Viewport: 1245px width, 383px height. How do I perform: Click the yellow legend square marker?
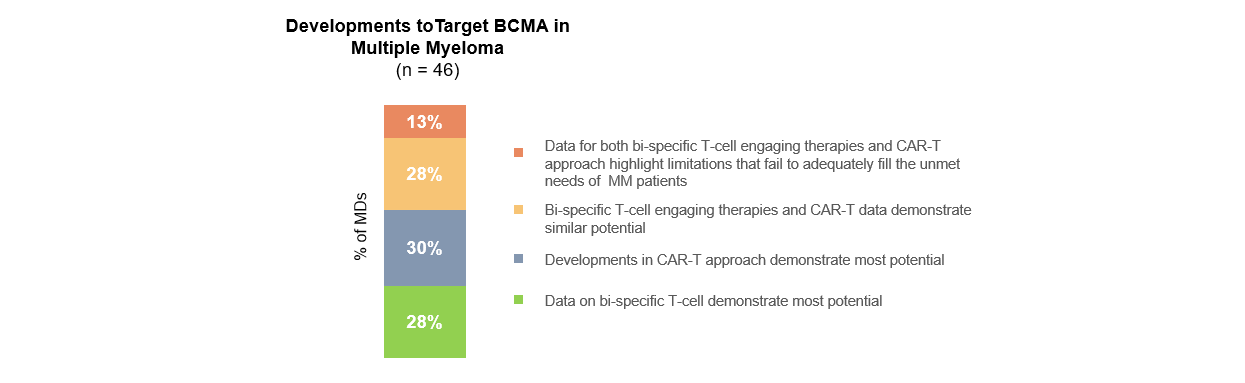coord(518,210)
